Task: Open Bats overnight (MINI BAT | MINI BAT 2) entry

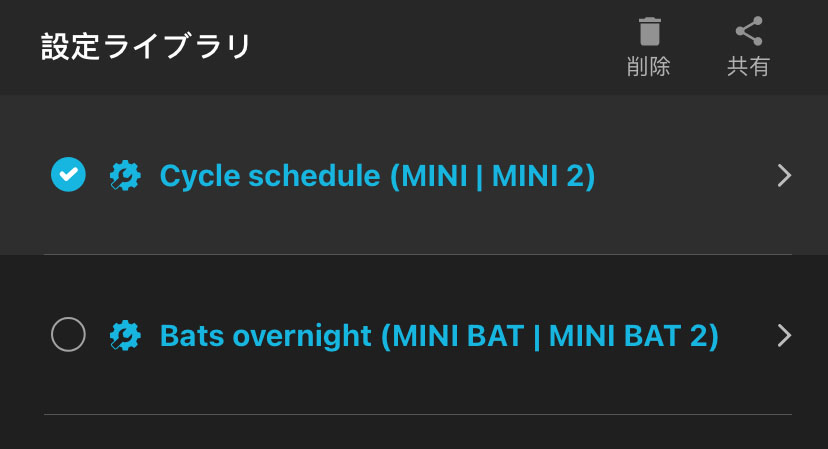Action: (x=439, y=335)
